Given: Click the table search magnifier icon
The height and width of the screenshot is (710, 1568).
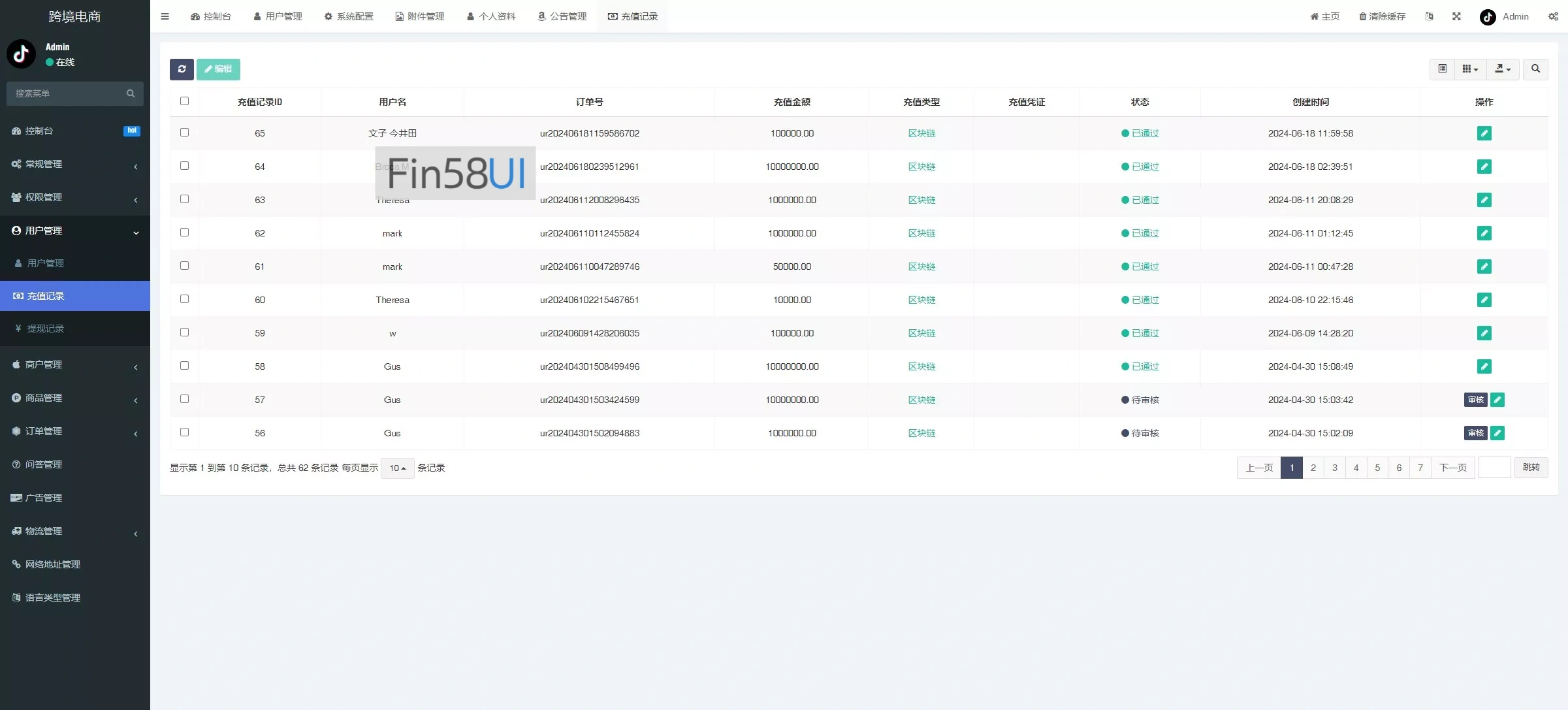Looking at the screenshot, I should [x=1535, y=69].
